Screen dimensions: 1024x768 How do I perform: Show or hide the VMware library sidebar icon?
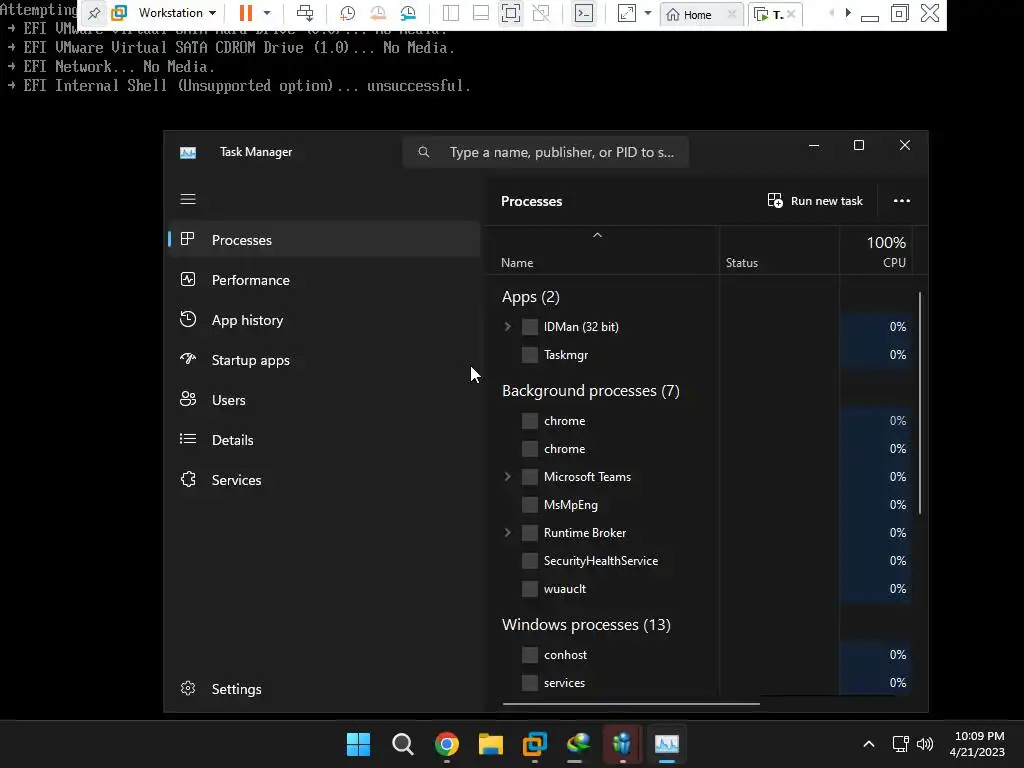click(451, 13)
